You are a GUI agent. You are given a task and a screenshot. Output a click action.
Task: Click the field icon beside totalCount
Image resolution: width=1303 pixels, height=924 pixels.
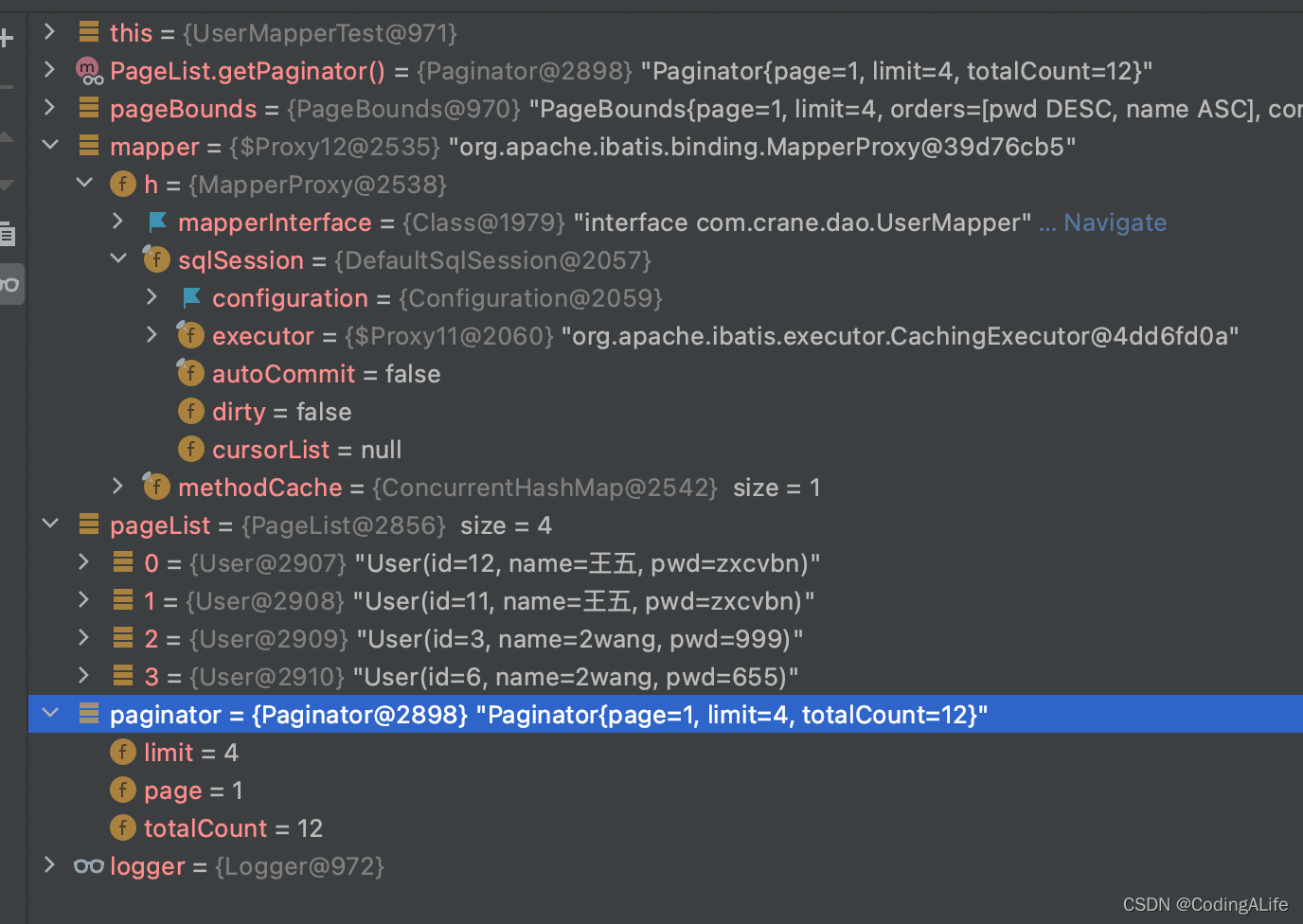[x=123, y=827]
